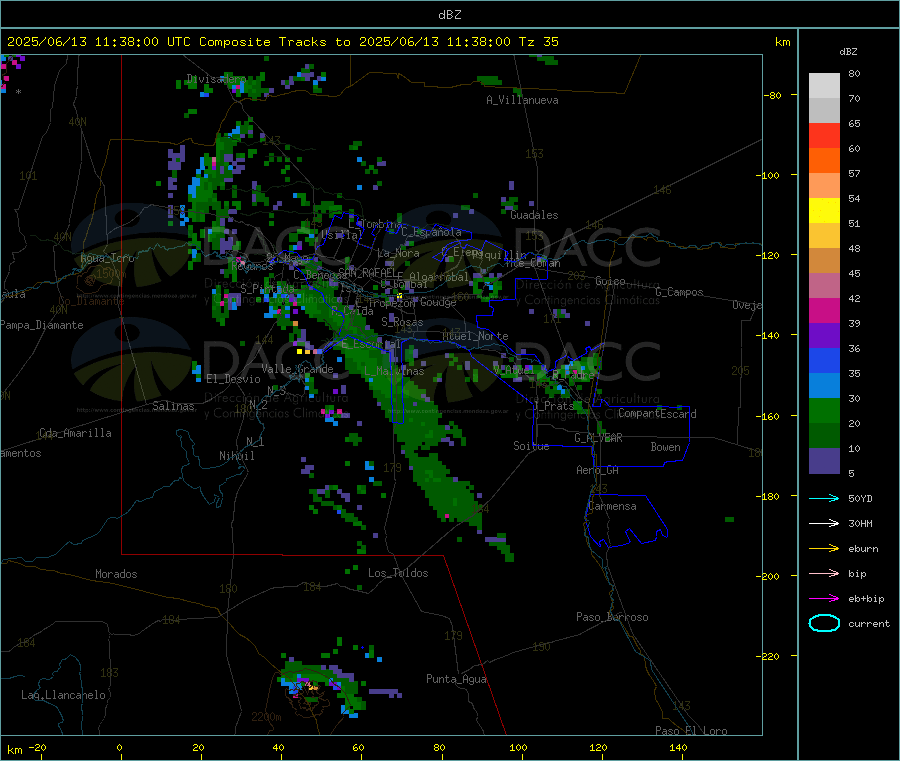900x761 pixels.
Task: Select the slate swatch between 10 and 5 dBZ
Action: tap(824, 461)
